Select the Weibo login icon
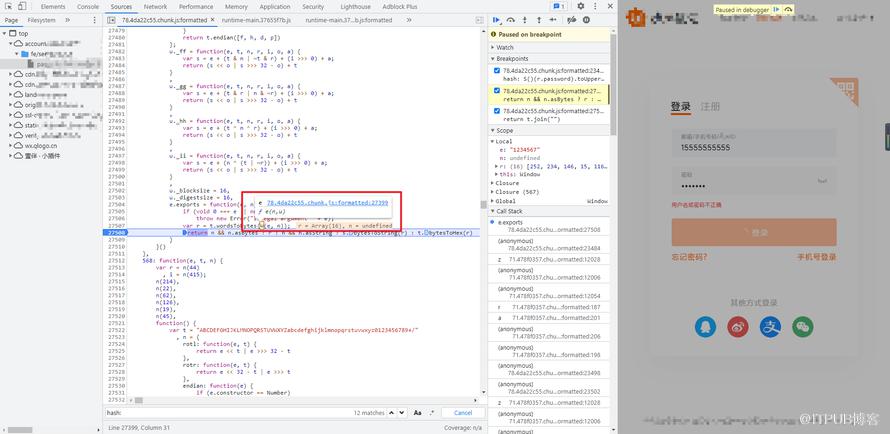Image resolution: width=890 pixels, height=434 pixels. (737, 327)
